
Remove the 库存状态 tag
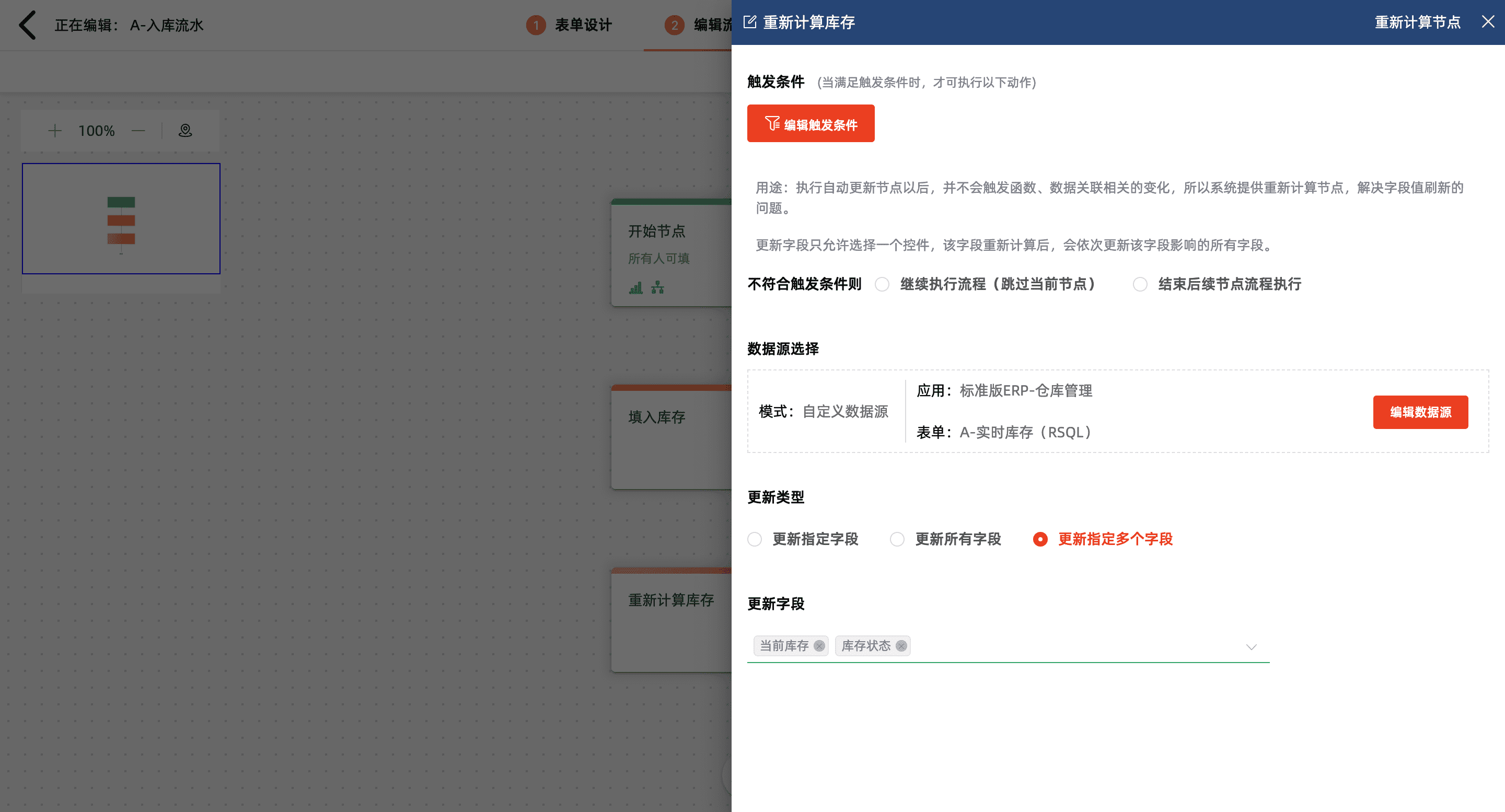coord(901,645)
